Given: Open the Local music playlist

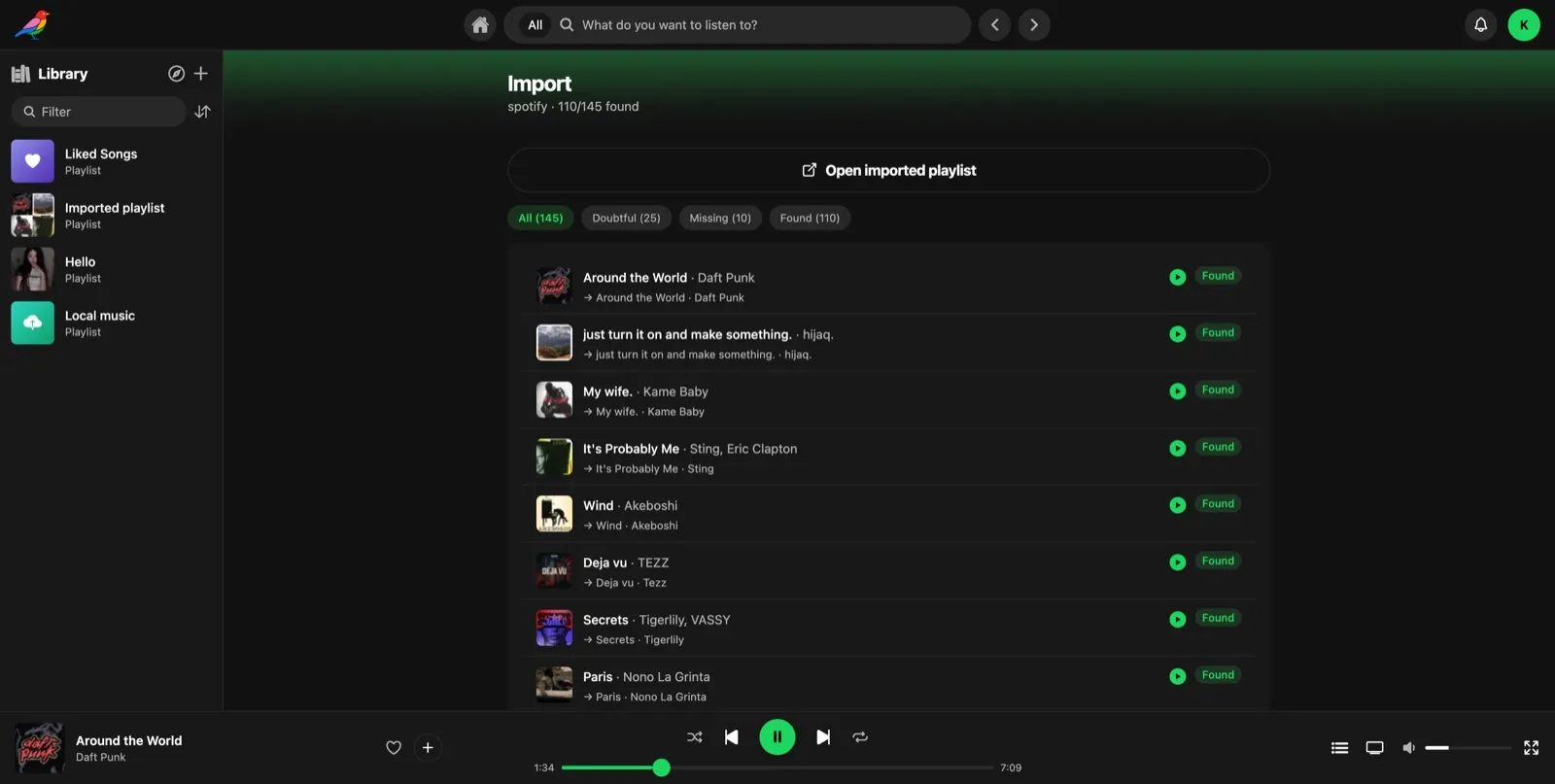Looking at the screenshot, I should (111, 324).
